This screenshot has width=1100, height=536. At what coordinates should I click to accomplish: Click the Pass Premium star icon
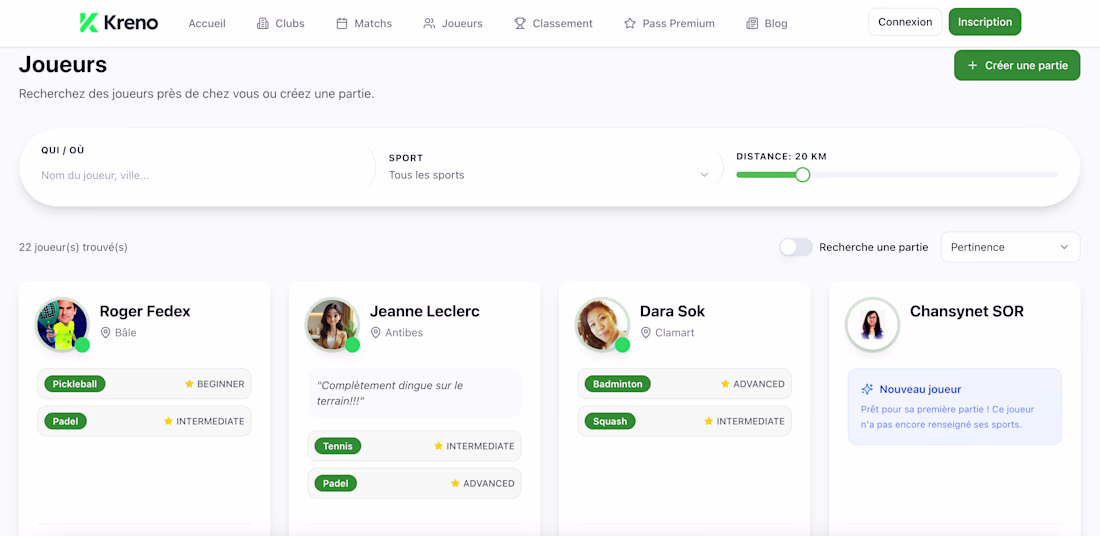coord(630,23)
